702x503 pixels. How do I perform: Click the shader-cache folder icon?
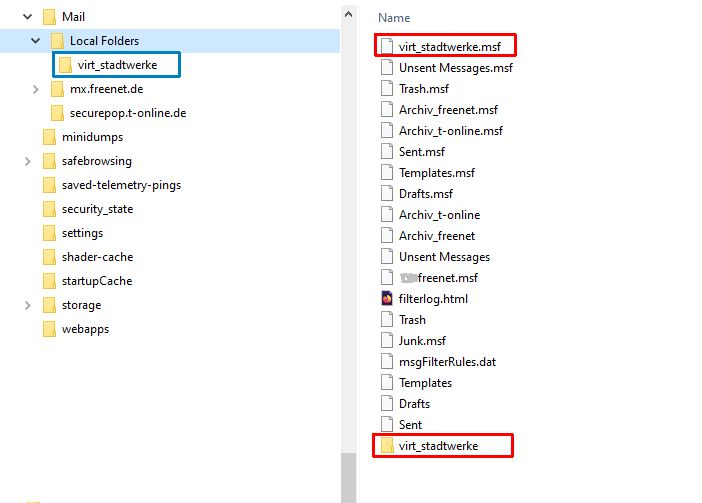click(49, 257)
